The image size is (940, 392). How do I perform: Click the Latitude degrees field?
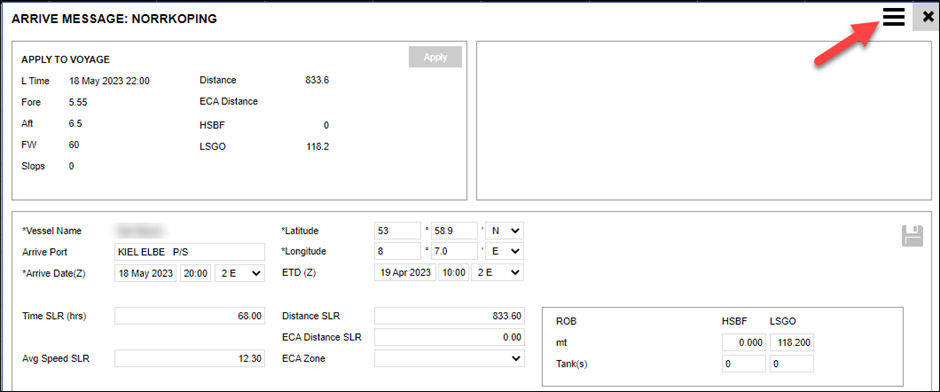(398, 231)
